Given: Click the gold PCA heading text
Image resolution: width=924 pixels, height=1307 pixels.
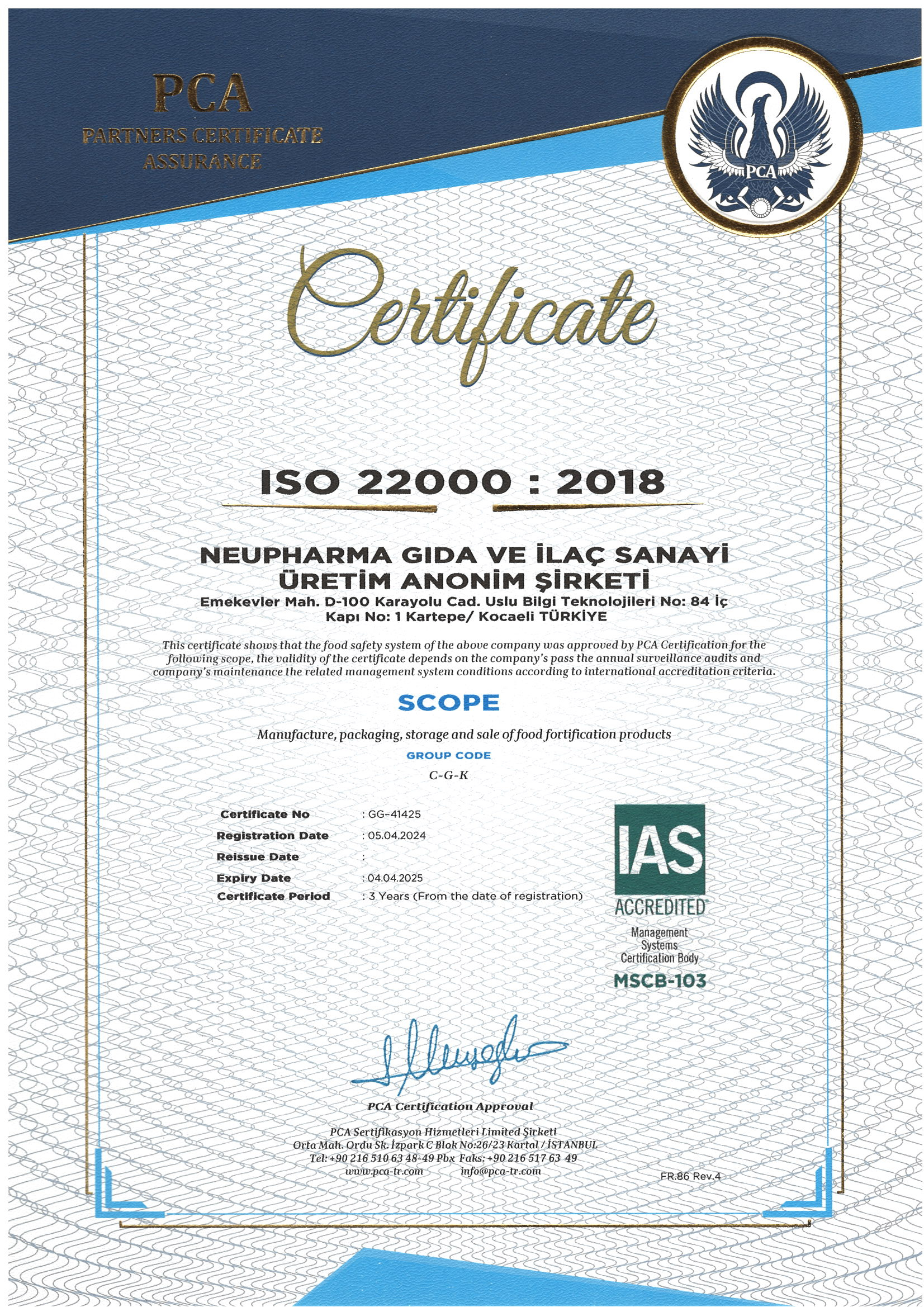Looking at the screenshot, I should pos(203,93).
